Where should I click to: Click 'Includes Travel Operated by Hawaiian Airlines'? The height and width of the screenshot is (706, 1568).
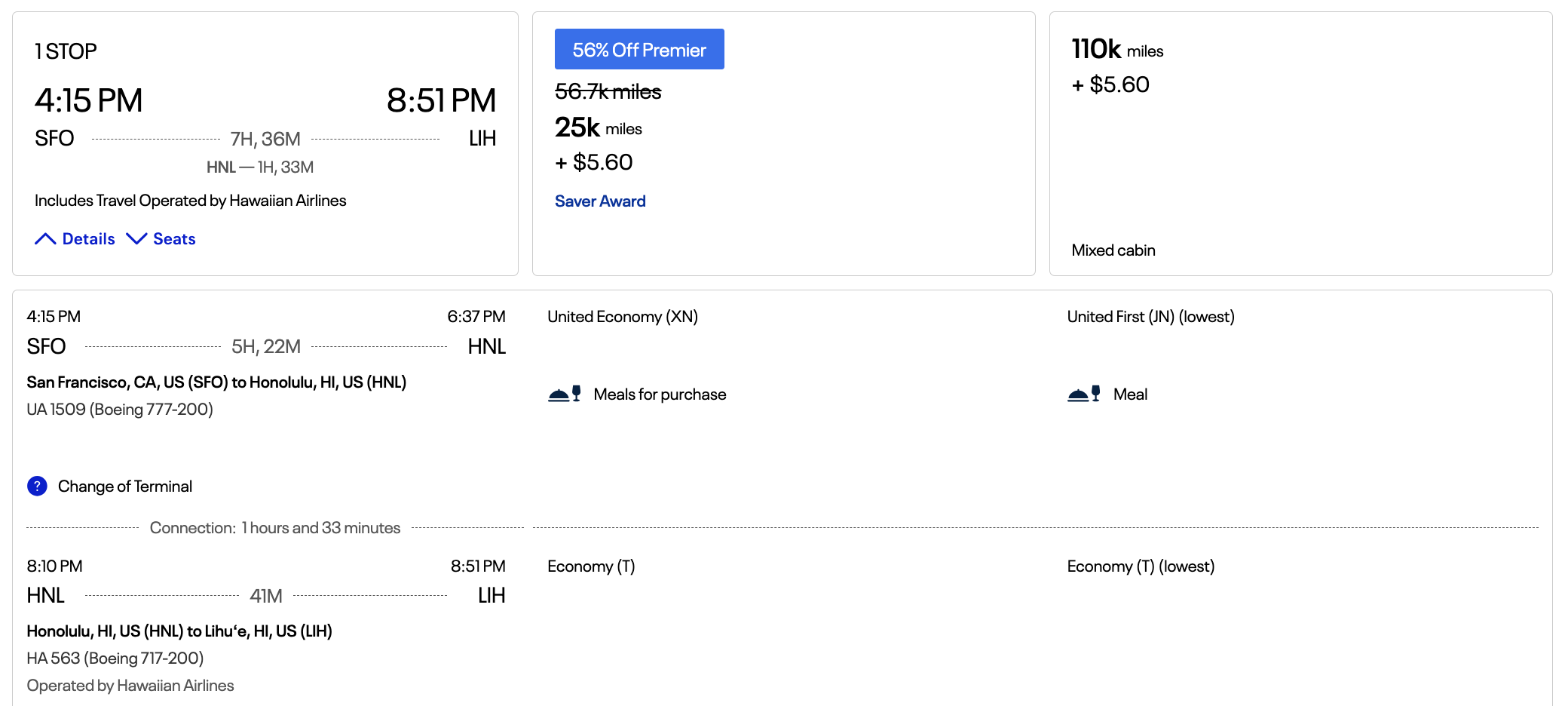point(191,201)
